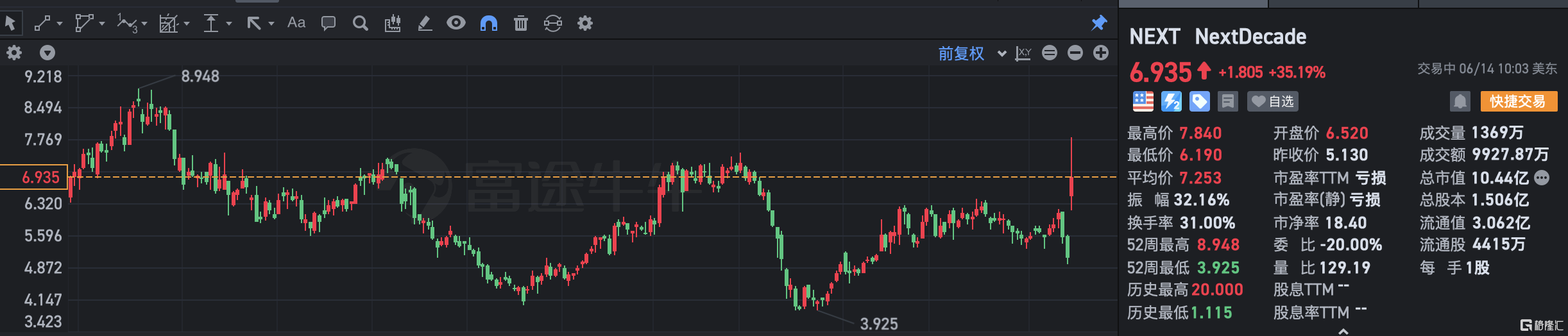Zoom in chart with plus icon
The height and width of the screenshot is (336, 1568).
click(1101, 53)
